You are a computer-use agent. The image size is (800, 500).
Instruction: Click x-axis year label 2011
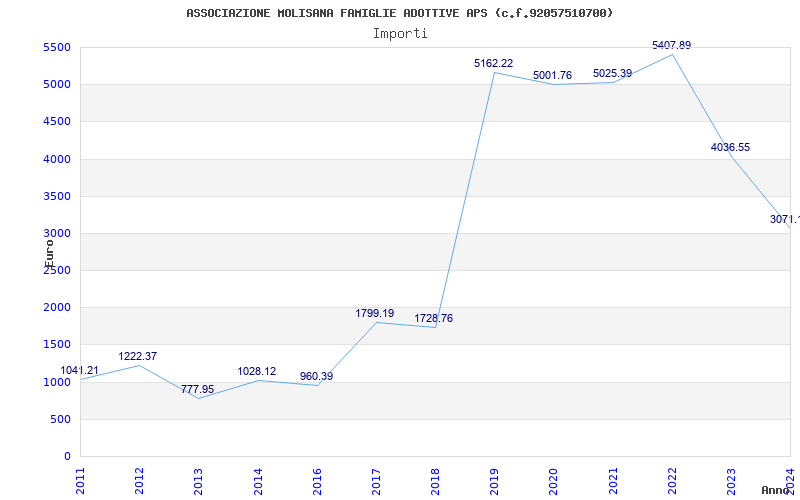pyautogui.click(x=80, y=481)
